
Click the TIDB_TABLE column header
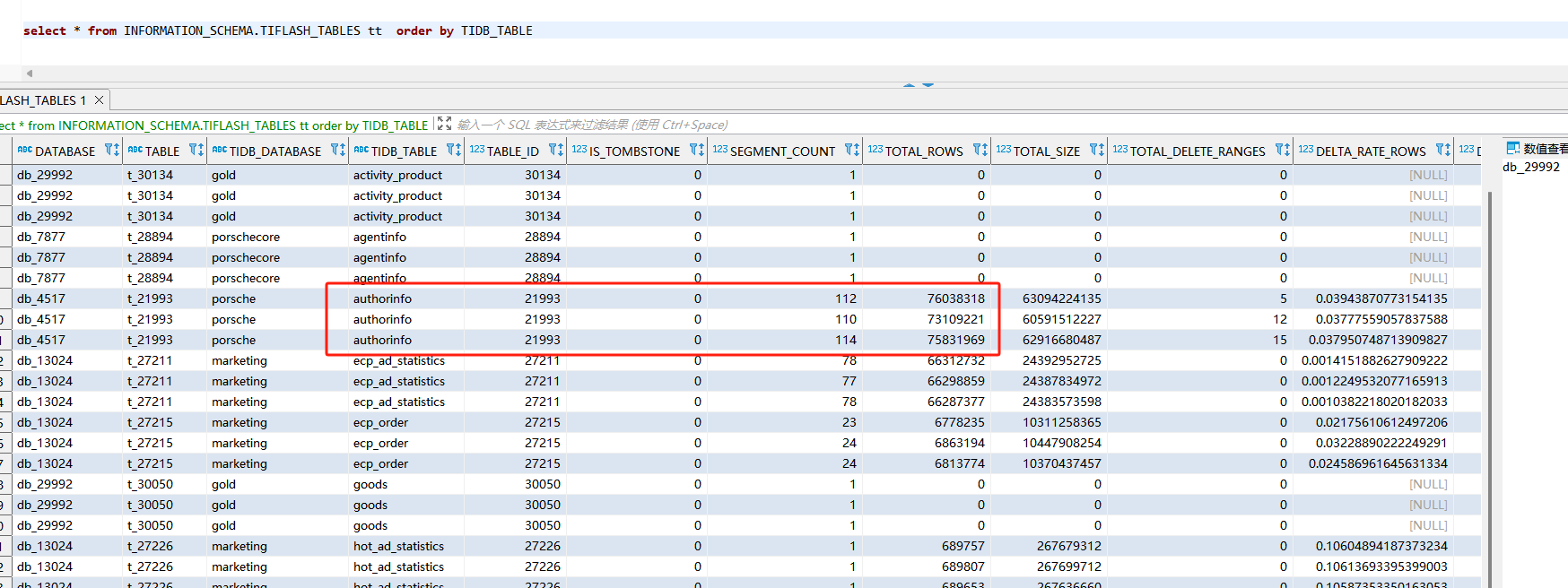click(x=404, y=151)
